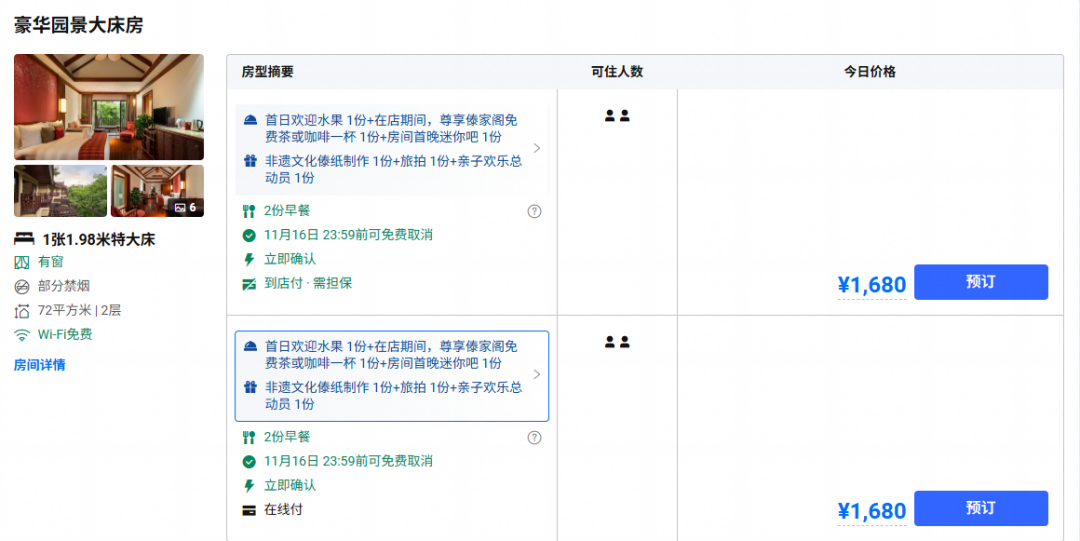The image size is (1080, 541).
Task: Open the highlighted benefits box in second offer
Action: [392, 376]
